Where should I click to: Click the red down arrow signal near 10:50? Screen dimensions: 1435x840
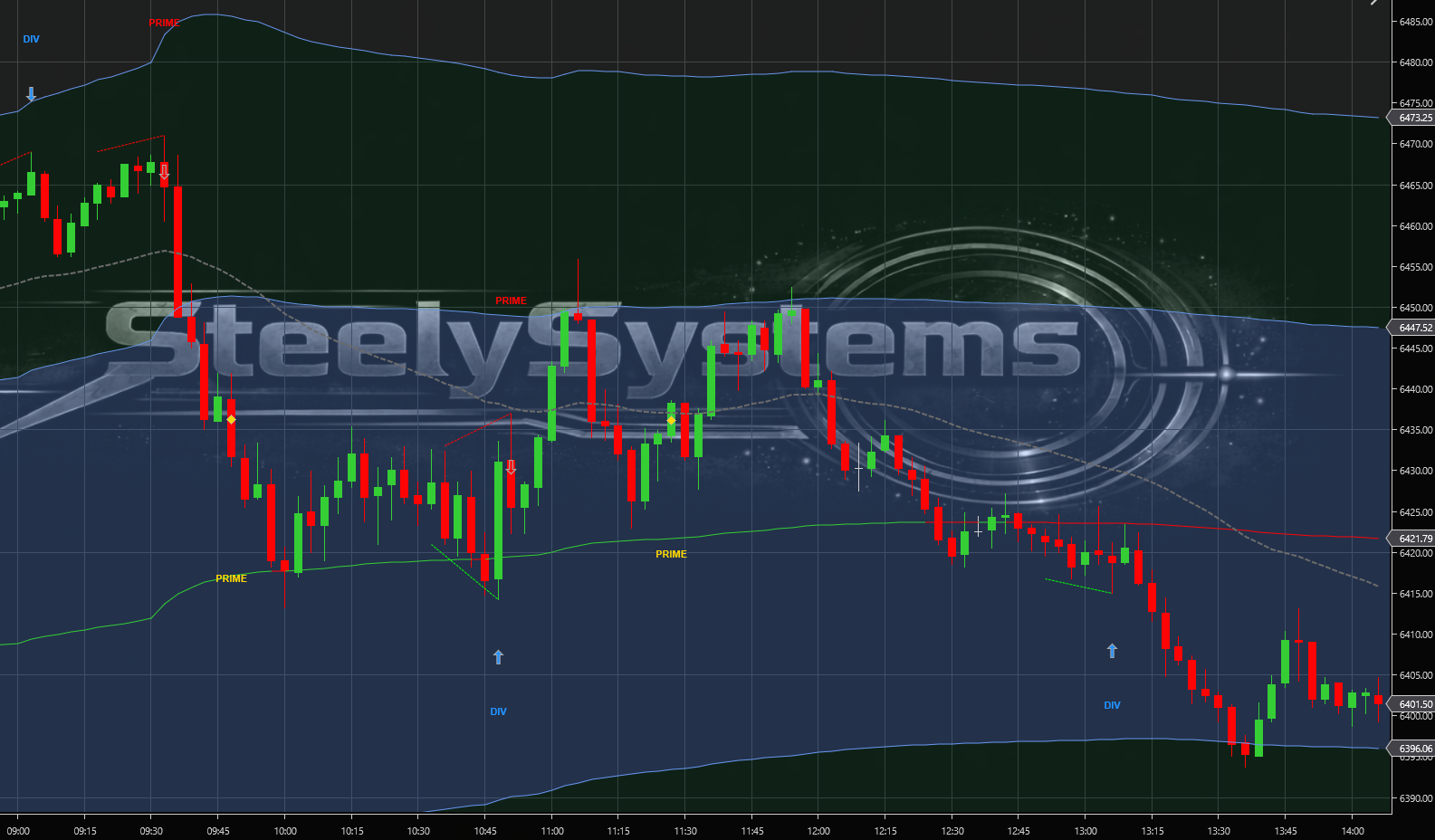[511, 467]
